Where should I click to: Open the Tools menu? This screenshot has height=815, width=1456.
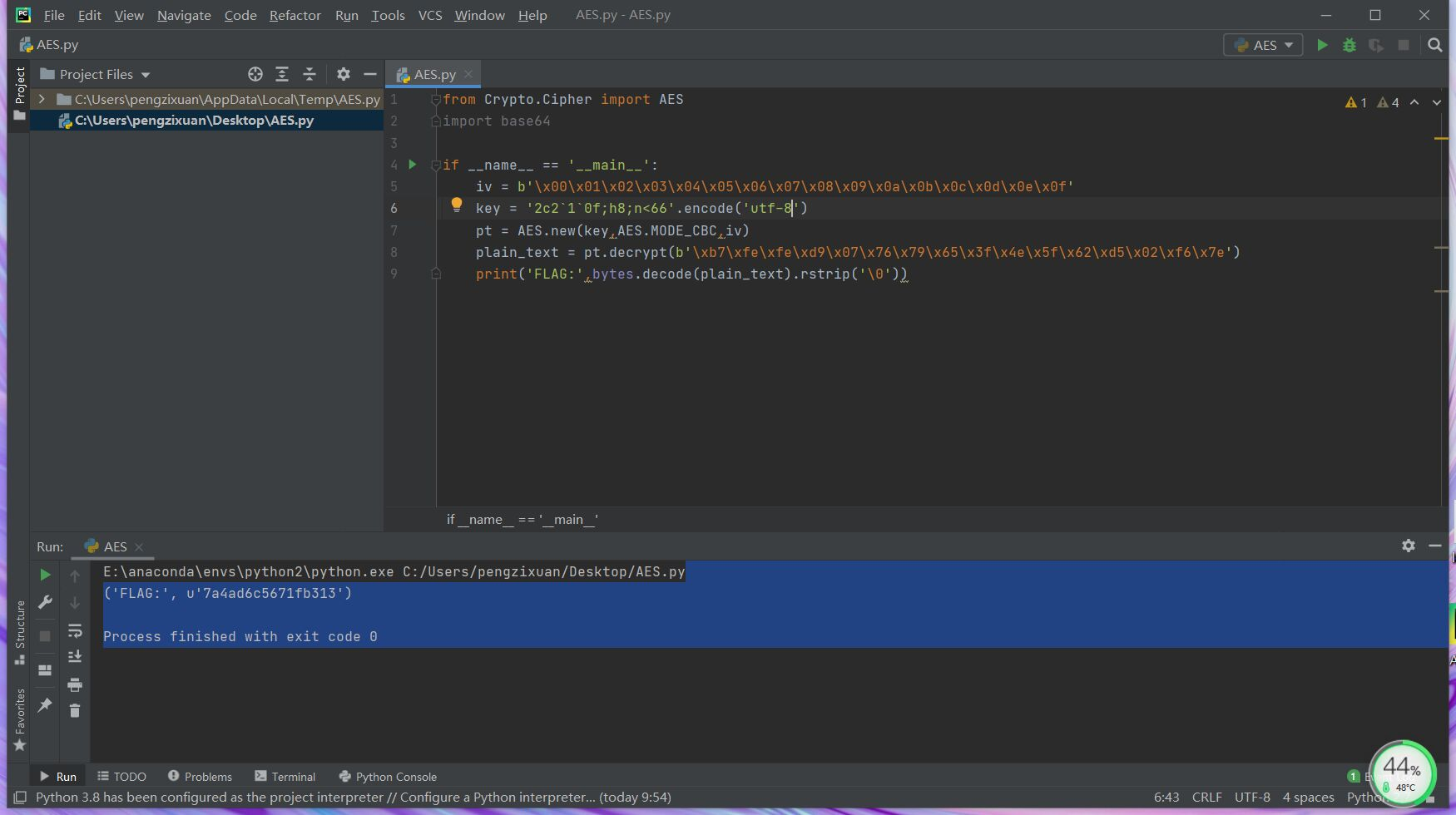[x=388, y=15]
